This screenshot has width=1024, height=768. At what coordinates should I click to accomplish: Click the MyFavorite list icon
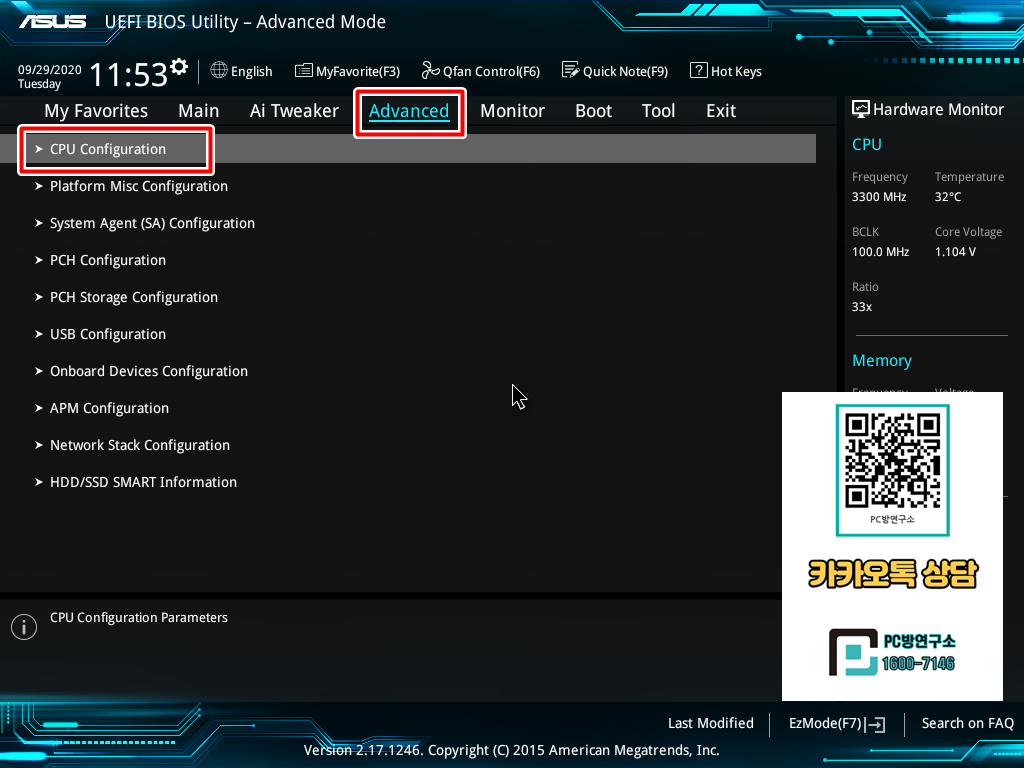[304, 71]
